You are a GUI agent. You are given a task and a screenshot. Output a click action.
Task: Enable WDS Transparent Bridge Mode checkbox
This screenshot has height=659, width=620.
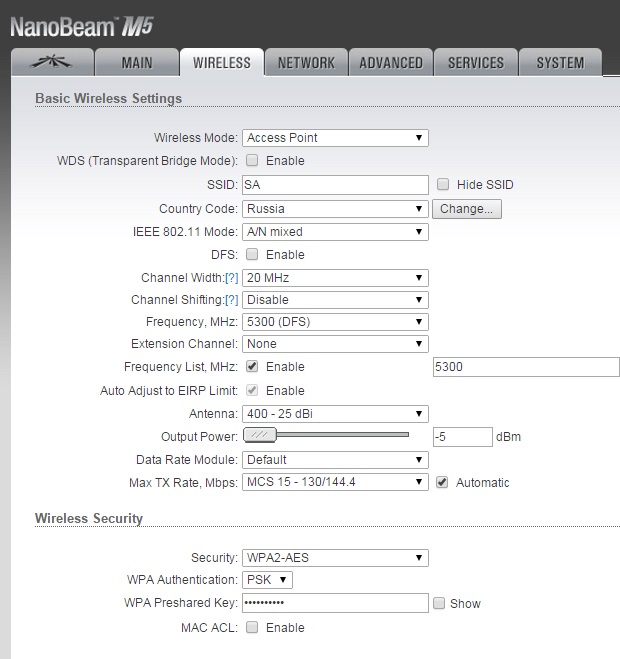tap(252, 160)
